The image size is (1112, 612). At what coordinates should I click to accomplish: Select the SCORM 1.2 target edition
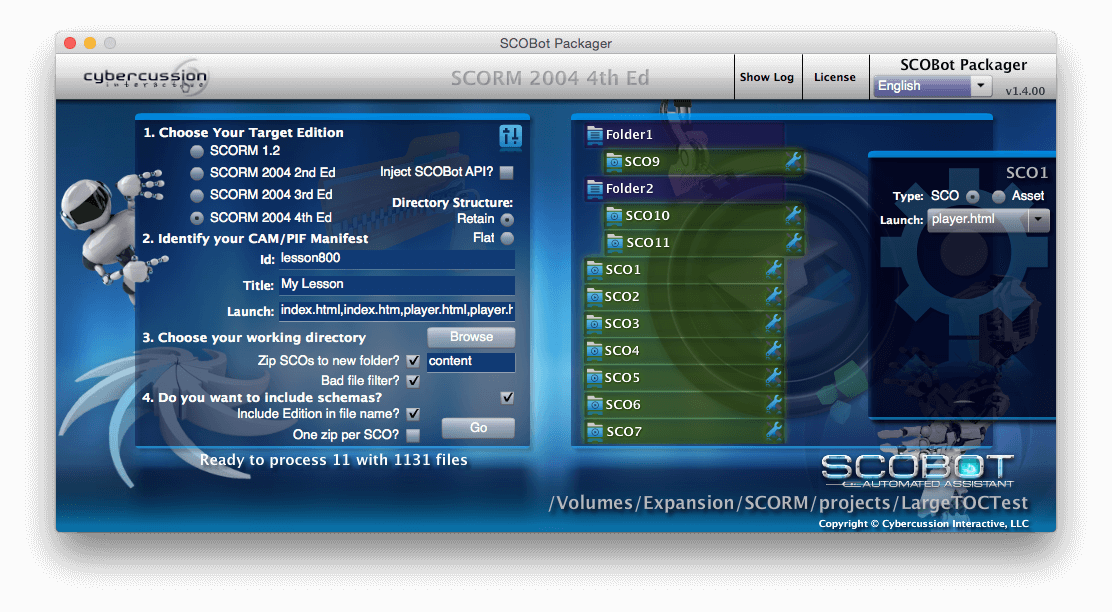pos(196,152)
